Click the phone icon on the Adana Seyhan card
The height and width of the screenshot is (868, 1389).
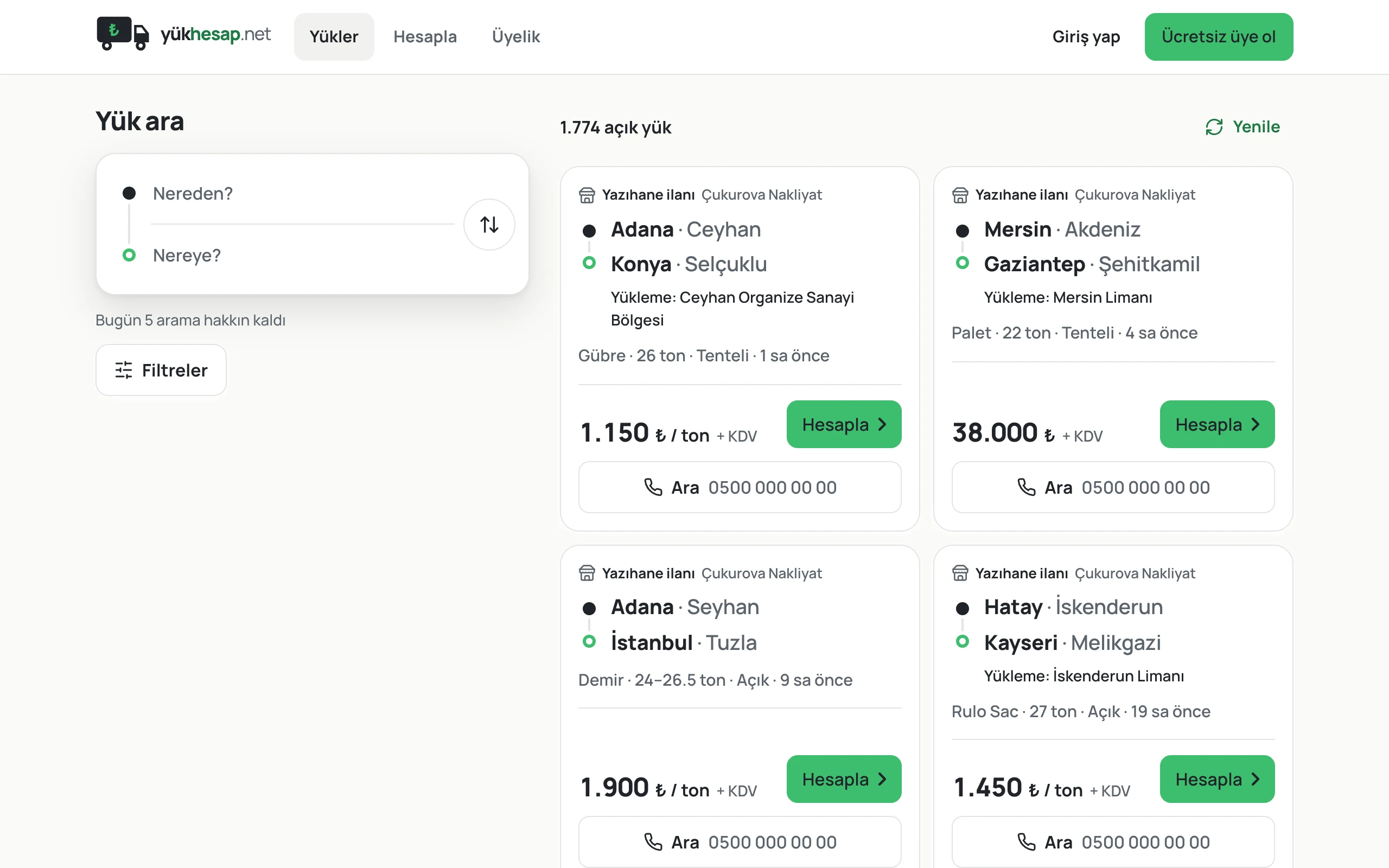[x=653, y=842]
